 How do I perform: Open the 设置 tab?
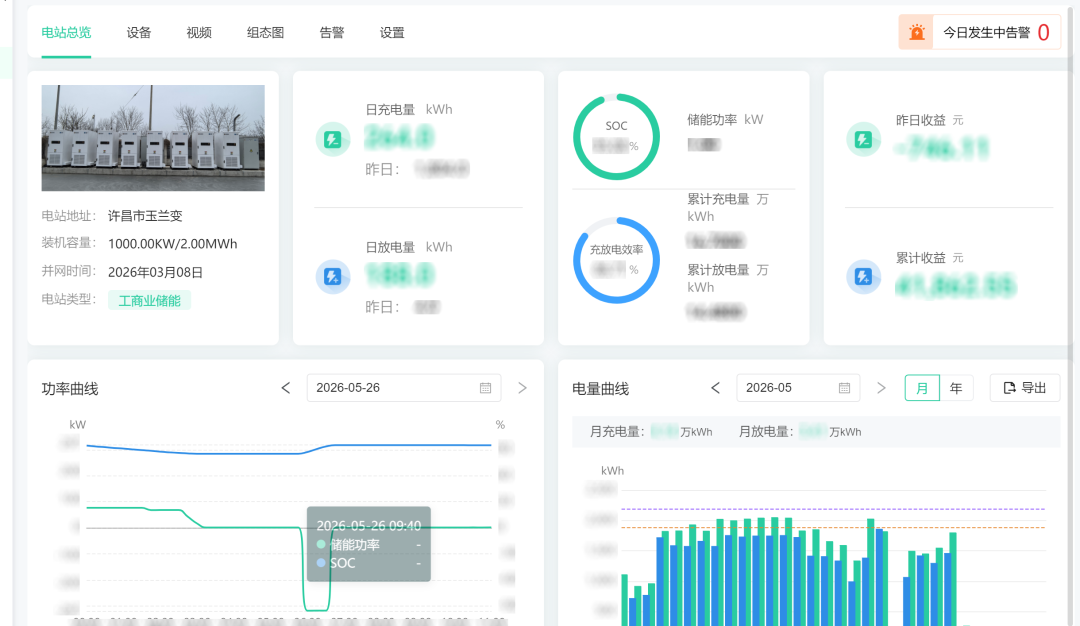[392, 32]
